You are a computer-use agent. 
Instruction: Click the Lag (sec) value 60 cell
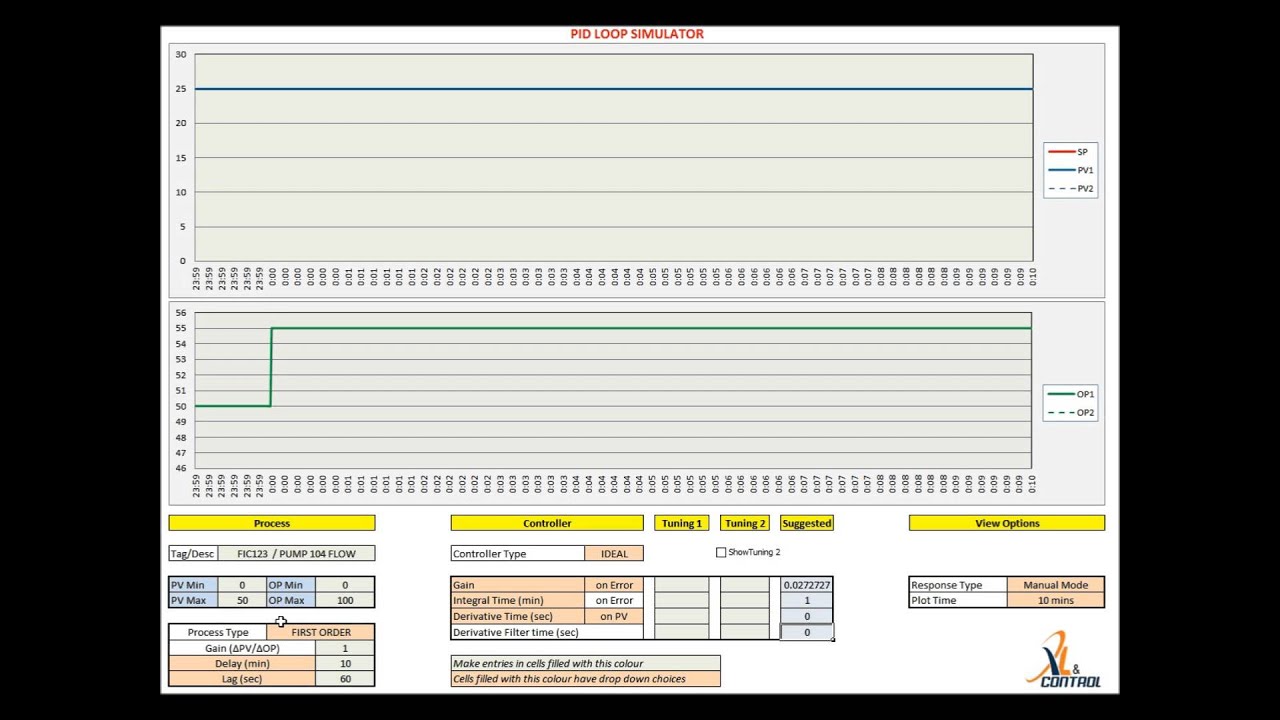click(x=345, y=679)
